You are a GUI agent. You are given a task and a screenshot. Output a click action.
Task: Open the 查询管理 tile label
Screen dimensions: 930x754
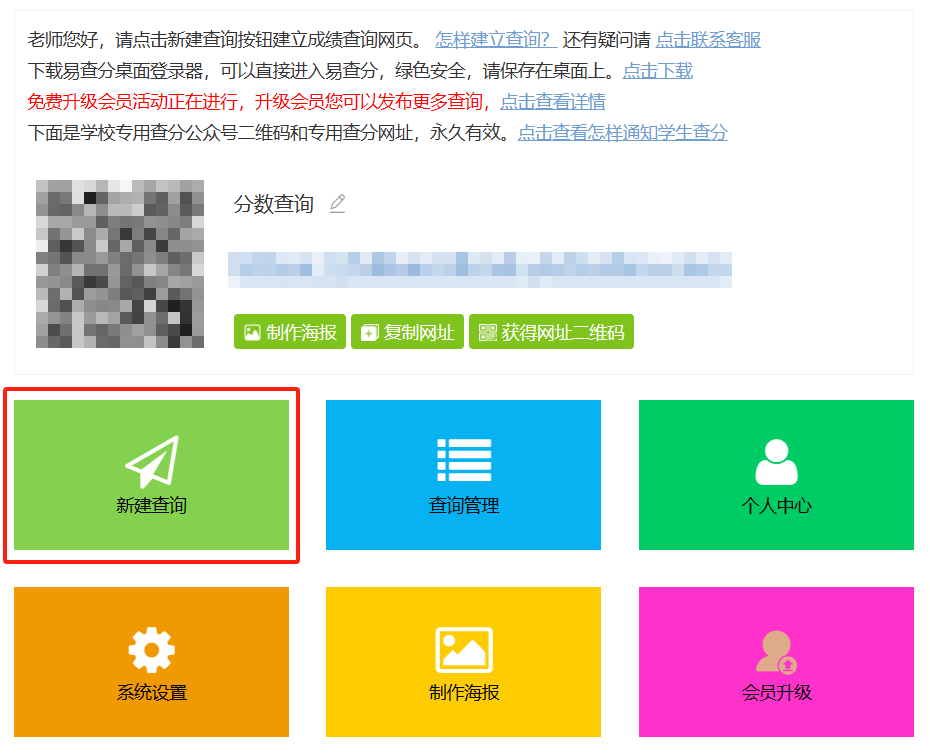pos(464,505)
